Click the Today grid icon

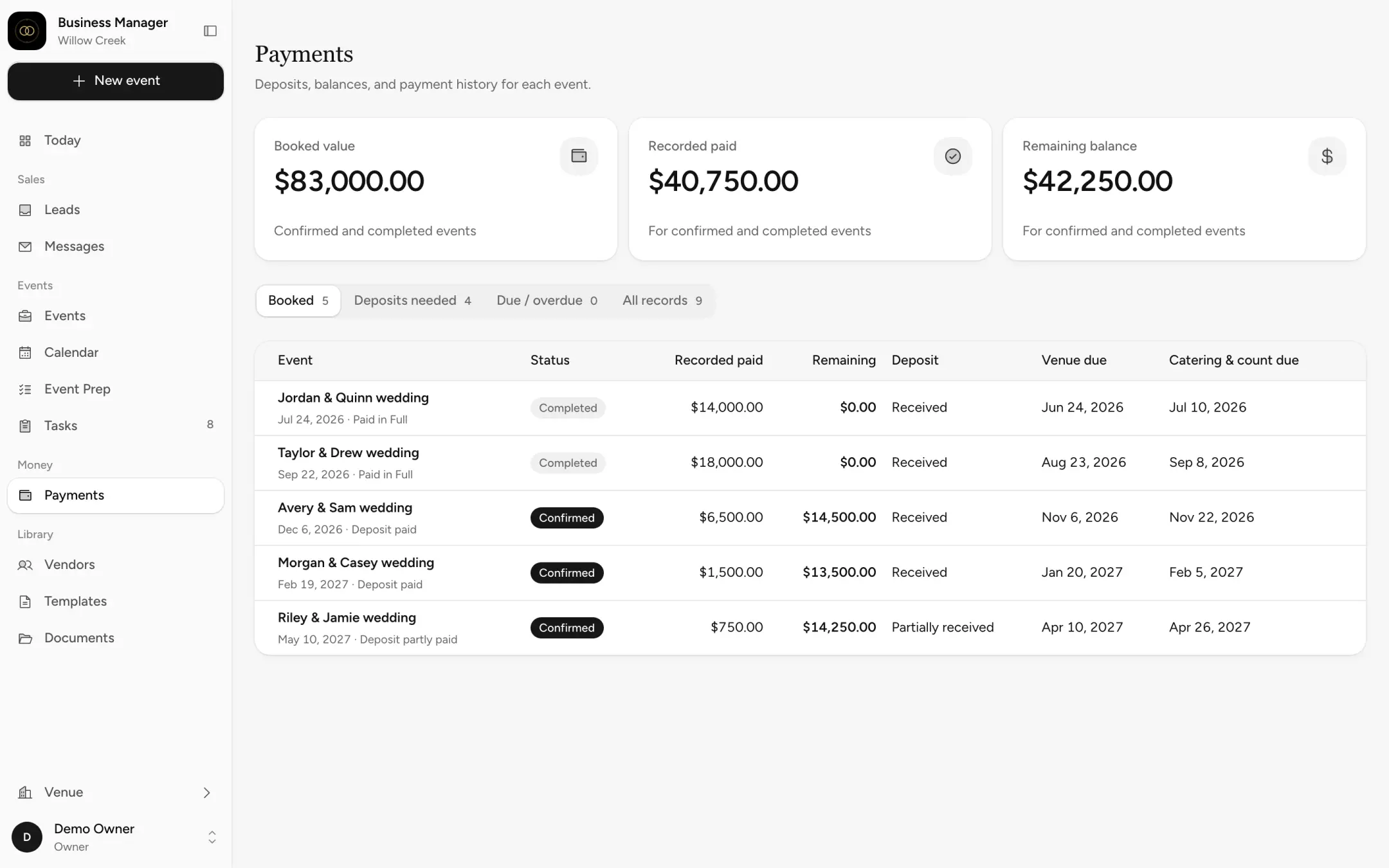coord(25,141)
